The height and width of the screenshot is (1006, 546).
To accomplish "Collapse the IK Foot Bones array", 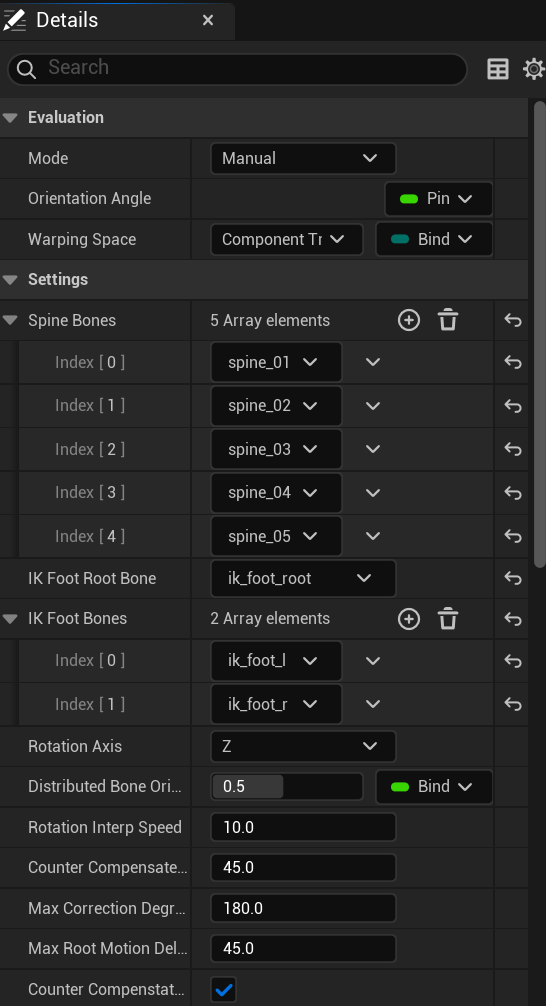I will click(x=10, y=618).
